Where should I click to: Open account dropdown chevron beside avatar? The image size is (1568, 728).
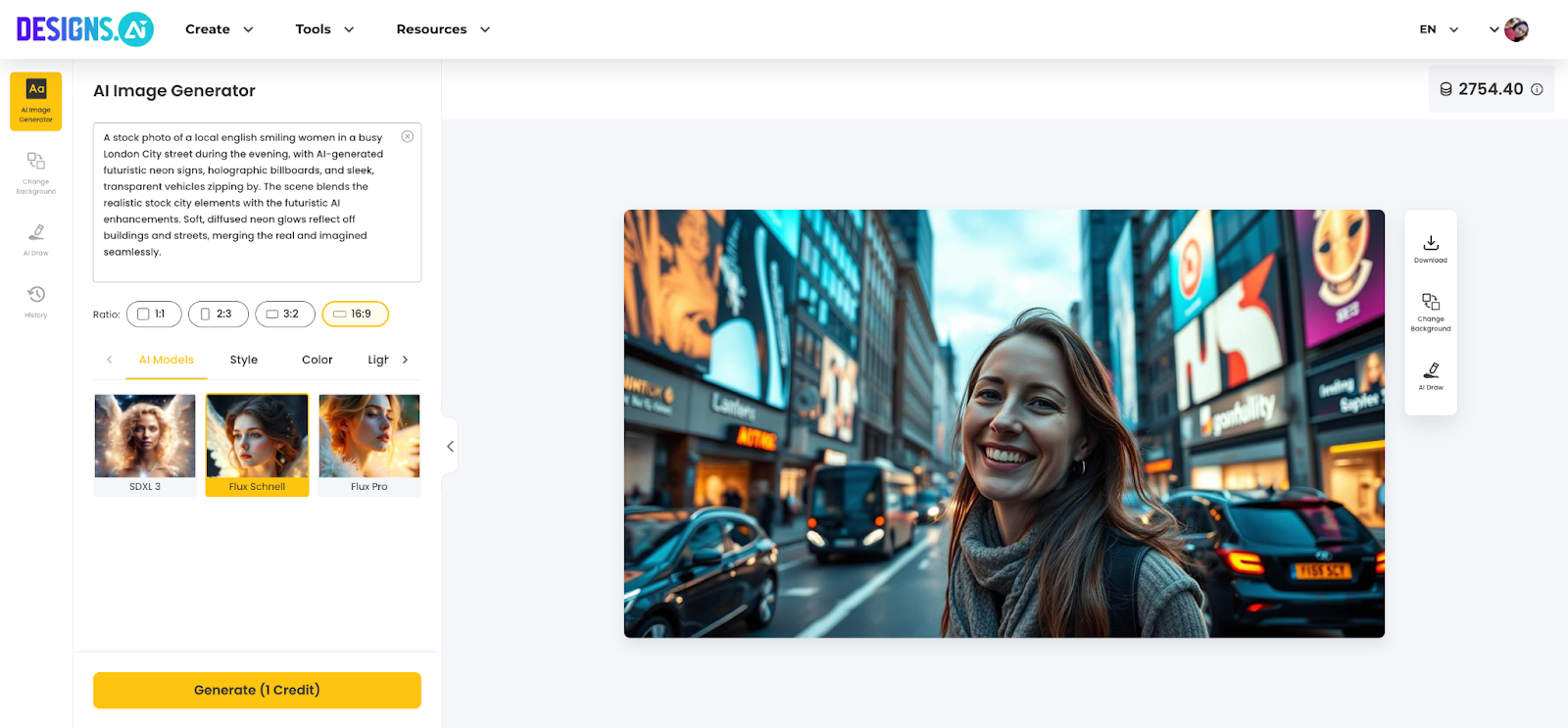pos(1494,29)
